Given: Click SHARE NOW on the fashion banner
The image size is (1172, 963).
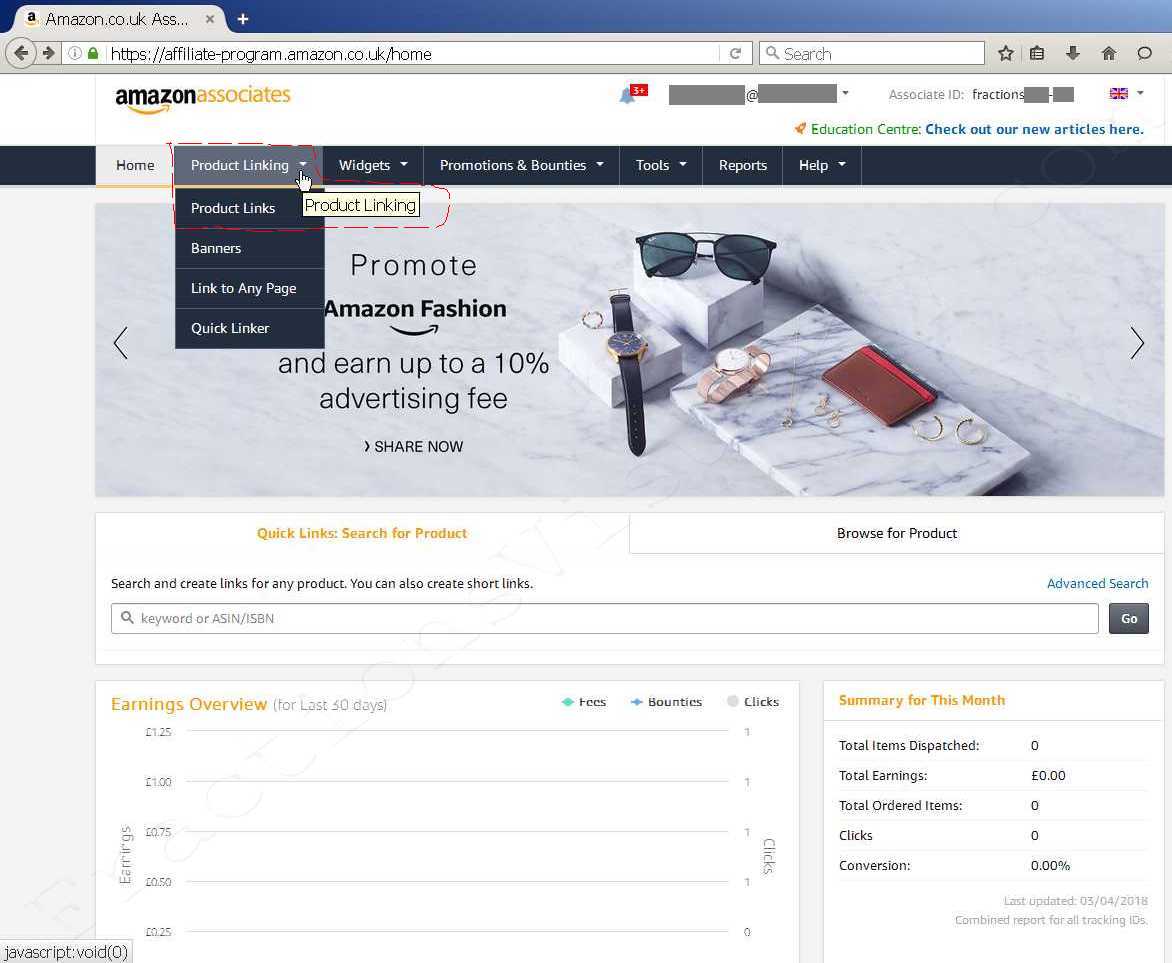Looking at the screenshot, I should (x=413, y=446).
